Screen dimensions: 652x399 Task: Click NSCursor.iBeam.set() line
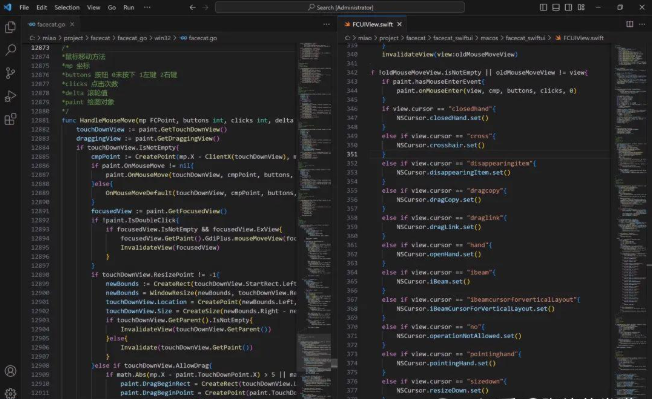[433, 281]
